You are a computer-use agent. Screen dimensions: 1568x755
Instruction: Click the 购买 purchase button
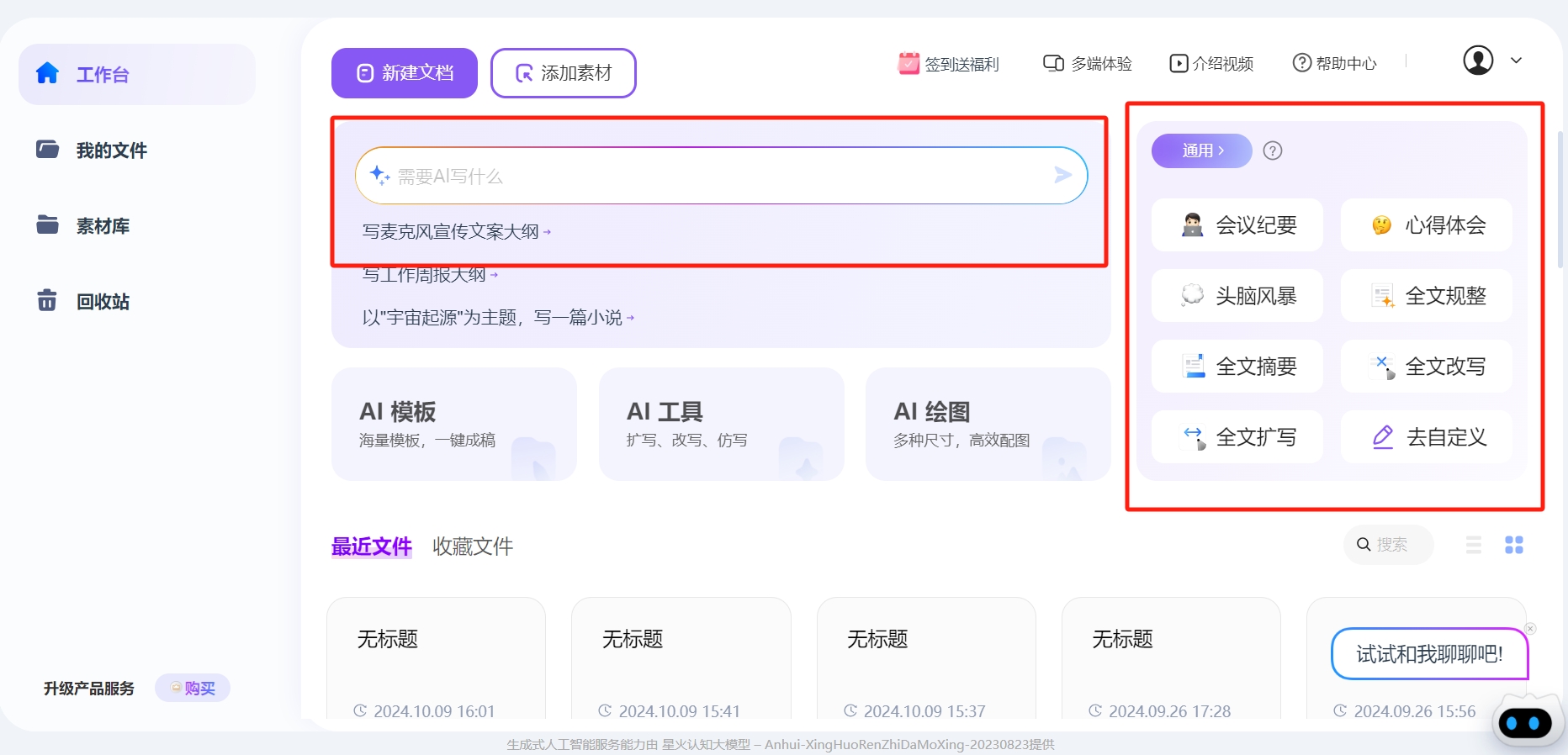click(193, 688)
